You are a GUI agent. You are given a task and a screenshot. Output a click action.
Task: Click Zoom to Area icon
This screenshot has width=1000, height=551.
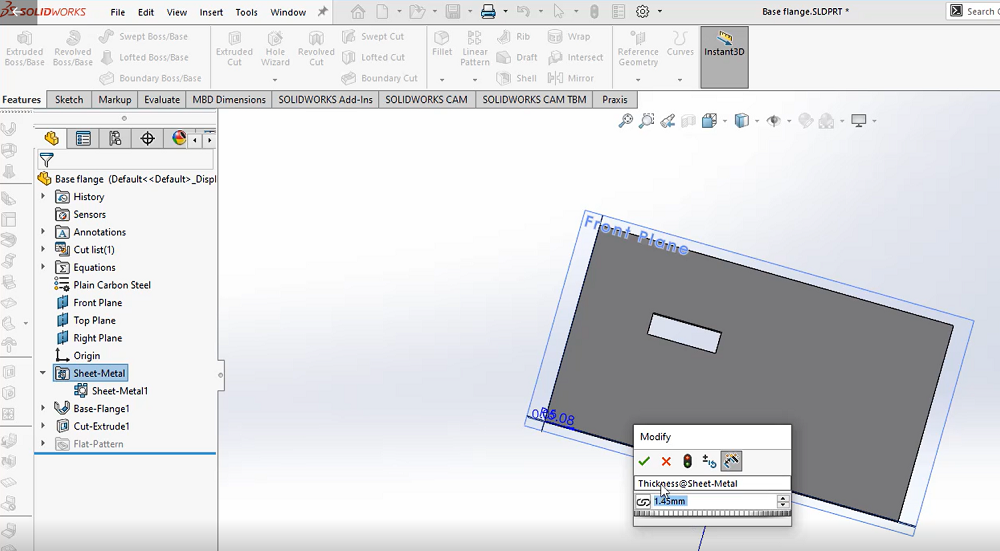point(647,121)
